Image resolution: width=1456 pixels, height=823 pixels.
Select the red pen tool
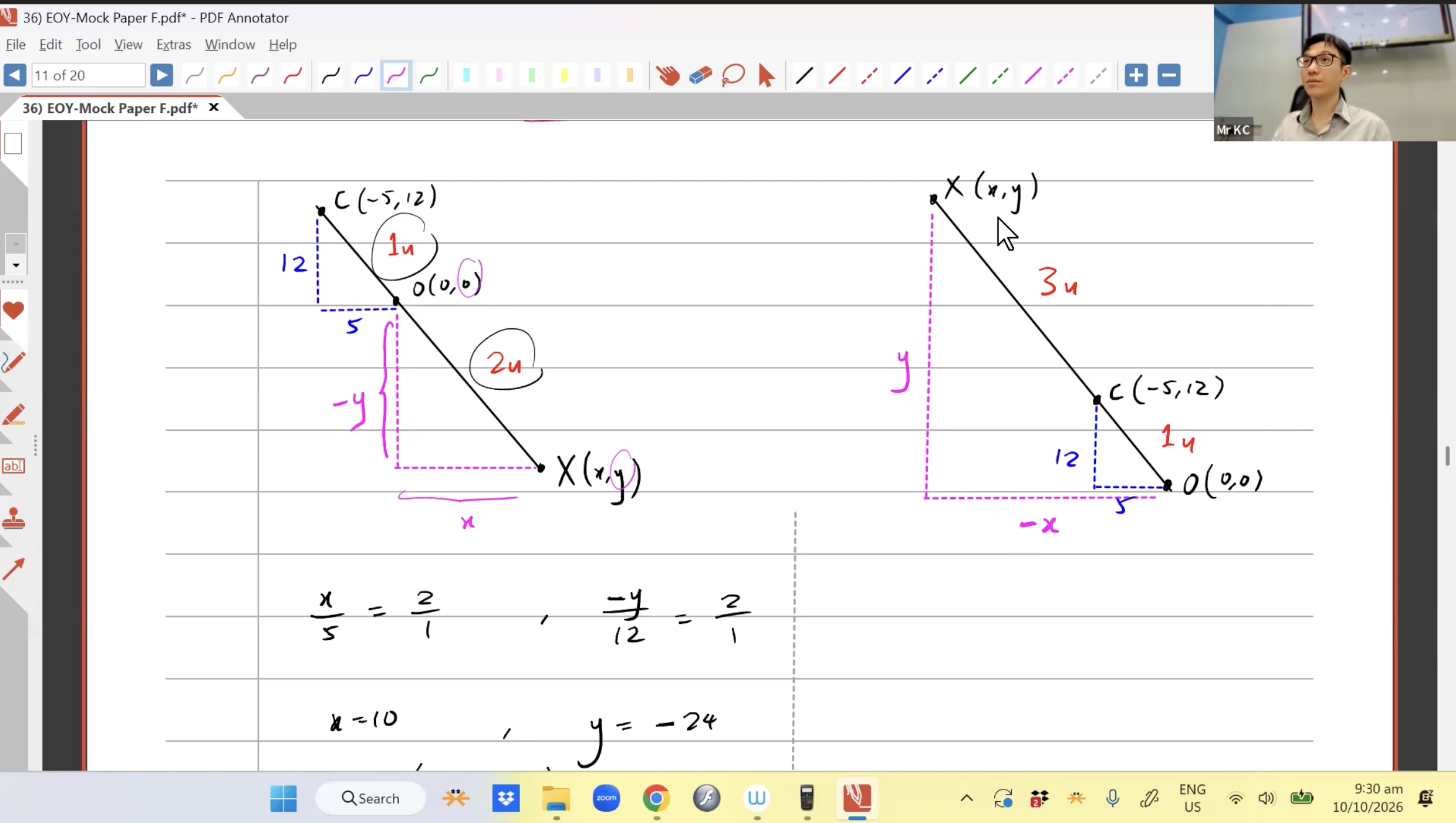coord(292,76)
